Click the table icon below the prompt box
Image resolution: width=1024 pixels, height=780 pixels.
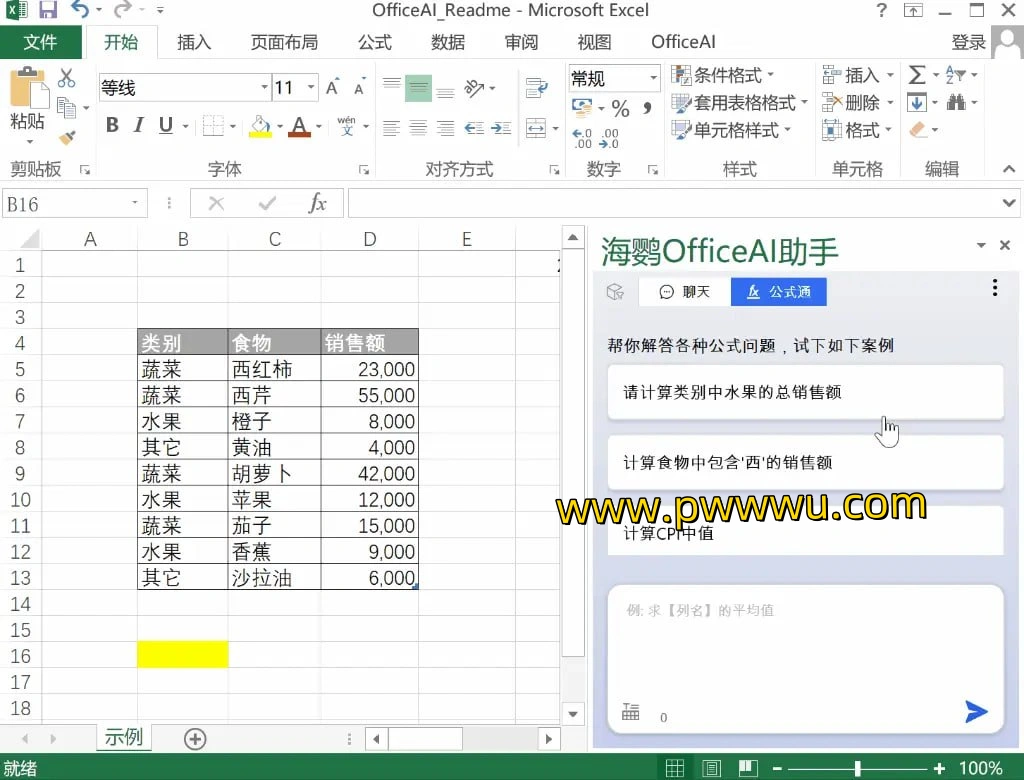coord(631,711)
